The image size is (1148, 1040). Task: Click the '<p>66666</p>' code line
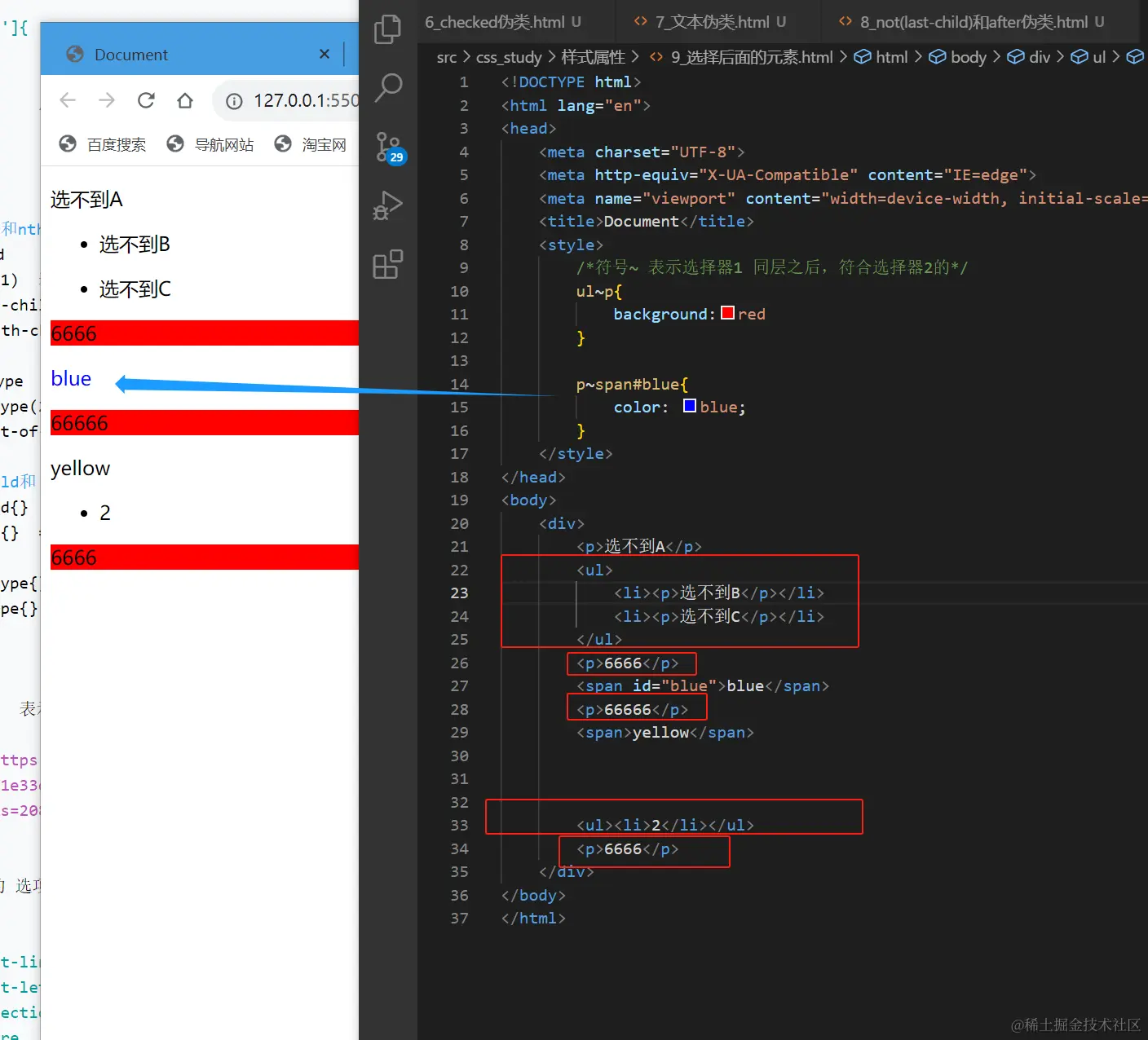[632, 709]
